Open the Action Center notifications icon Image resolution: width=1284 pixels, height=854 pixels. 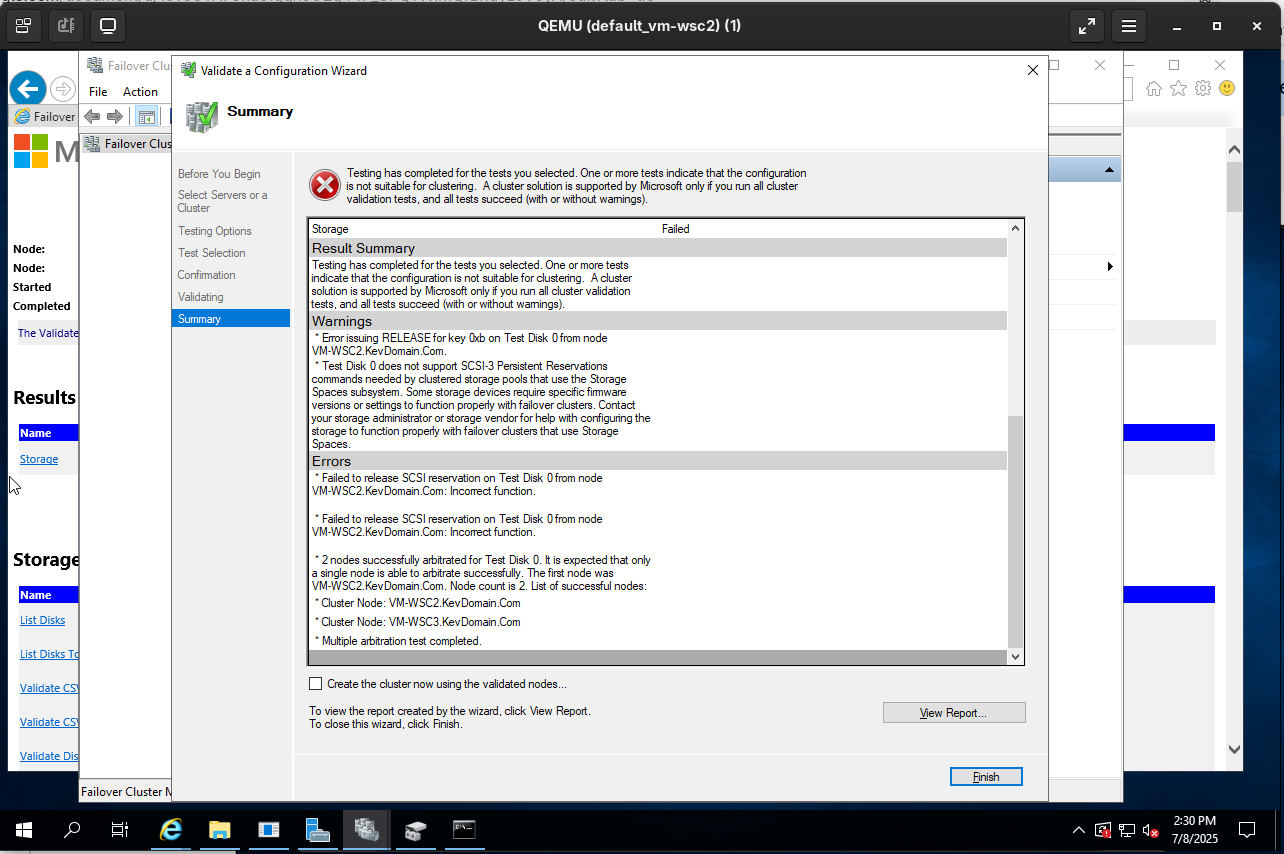click(1247, 830)
